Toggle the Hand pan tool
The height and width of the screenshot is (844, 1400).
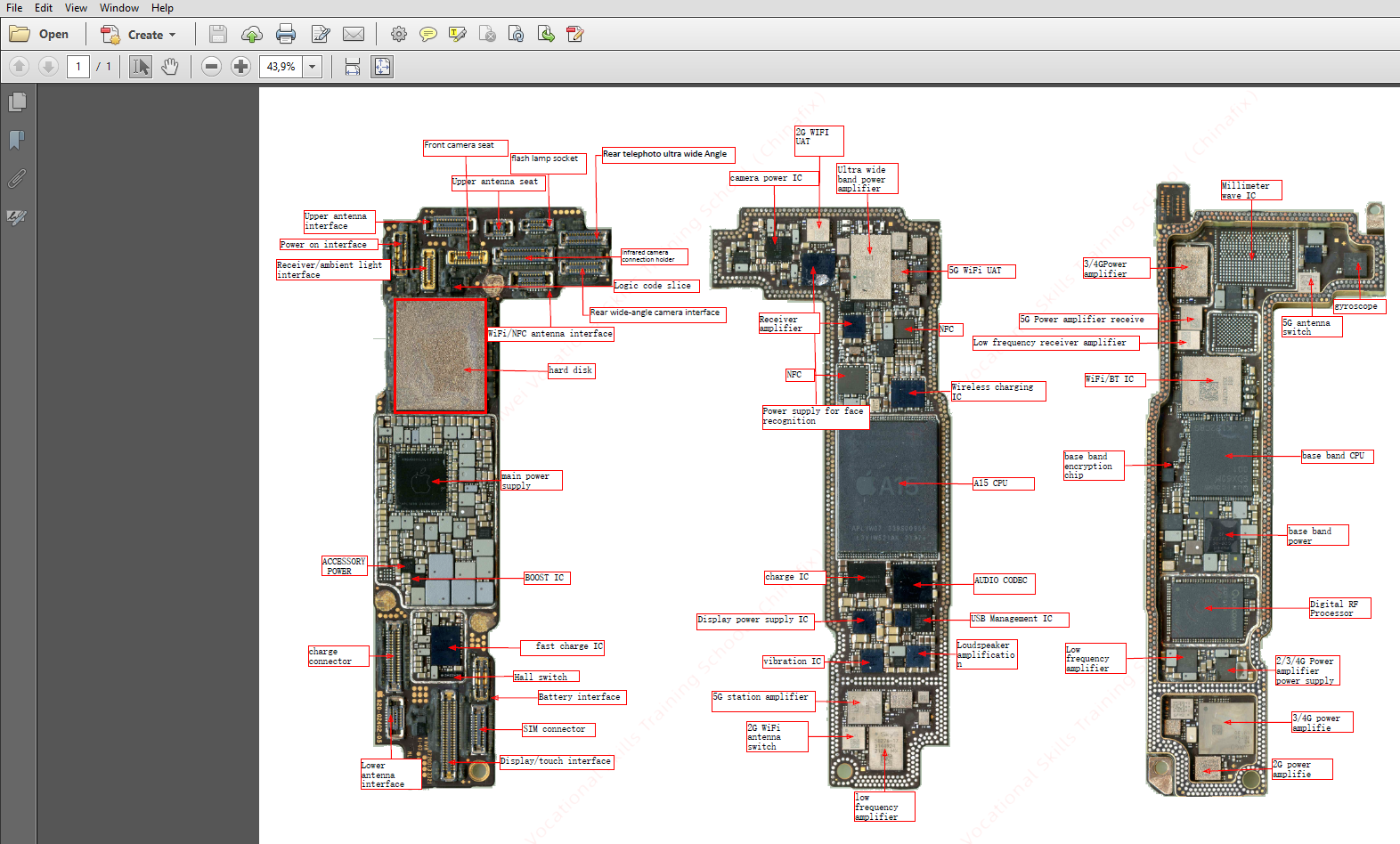[x=170, y=67]
